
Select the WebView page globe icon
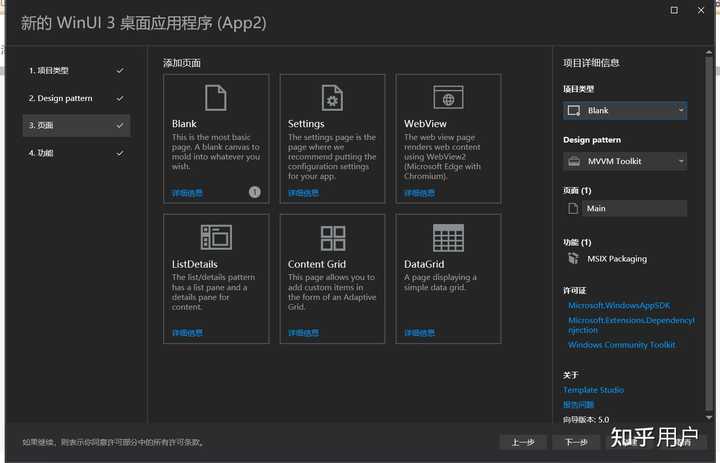(447, 97)
